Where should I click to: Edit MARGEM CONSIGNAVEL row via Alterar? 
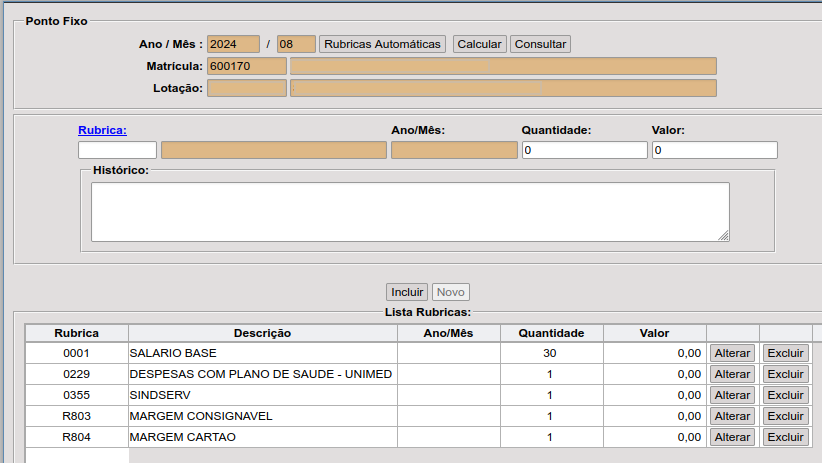(x=732, y=416)
